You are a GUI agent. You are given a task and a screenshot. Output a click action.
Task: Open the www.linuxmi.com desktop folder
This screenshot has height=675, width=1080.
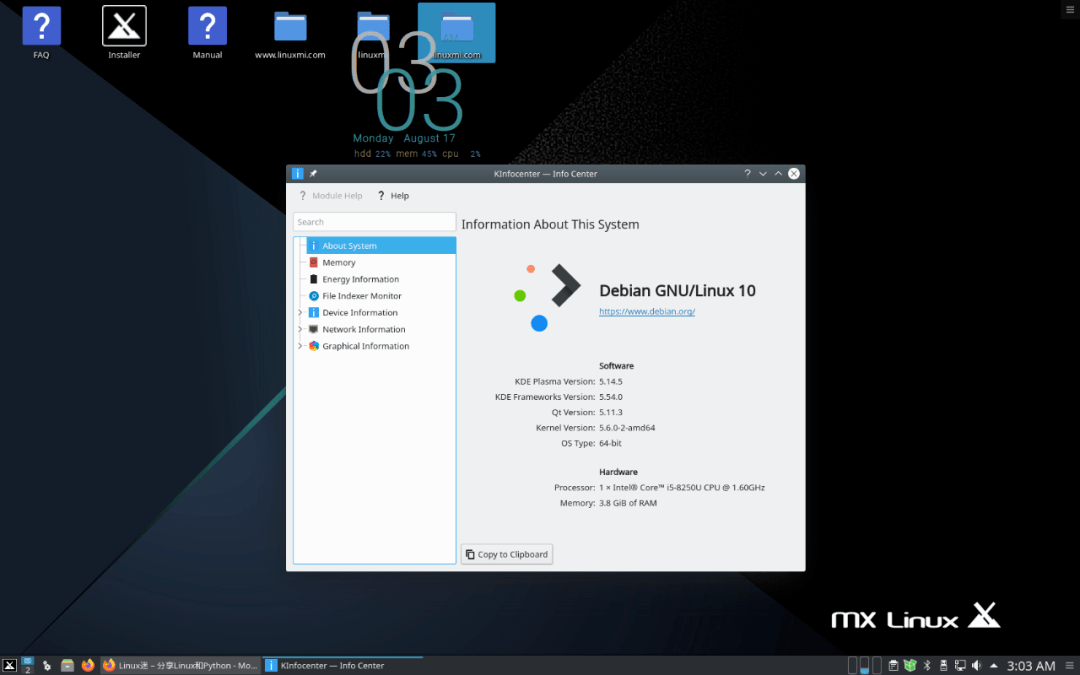point(290,34)
